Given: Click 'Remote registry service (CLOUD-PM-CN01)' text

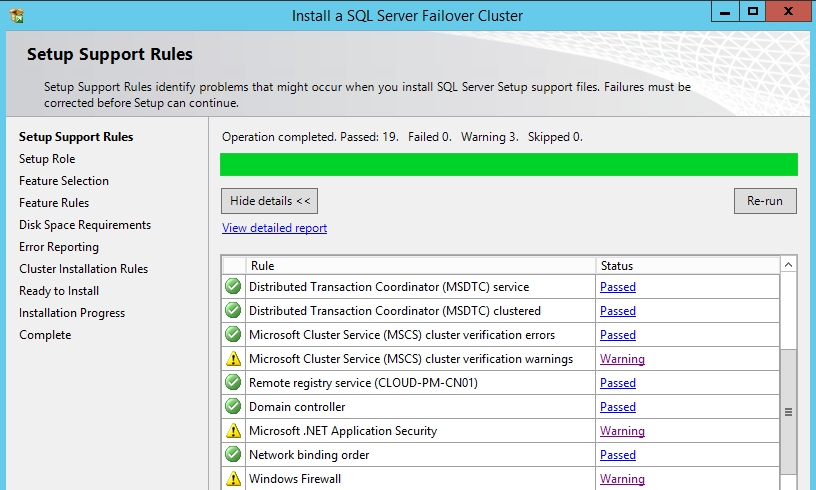Looking at the screenshot, I should 363,383.
